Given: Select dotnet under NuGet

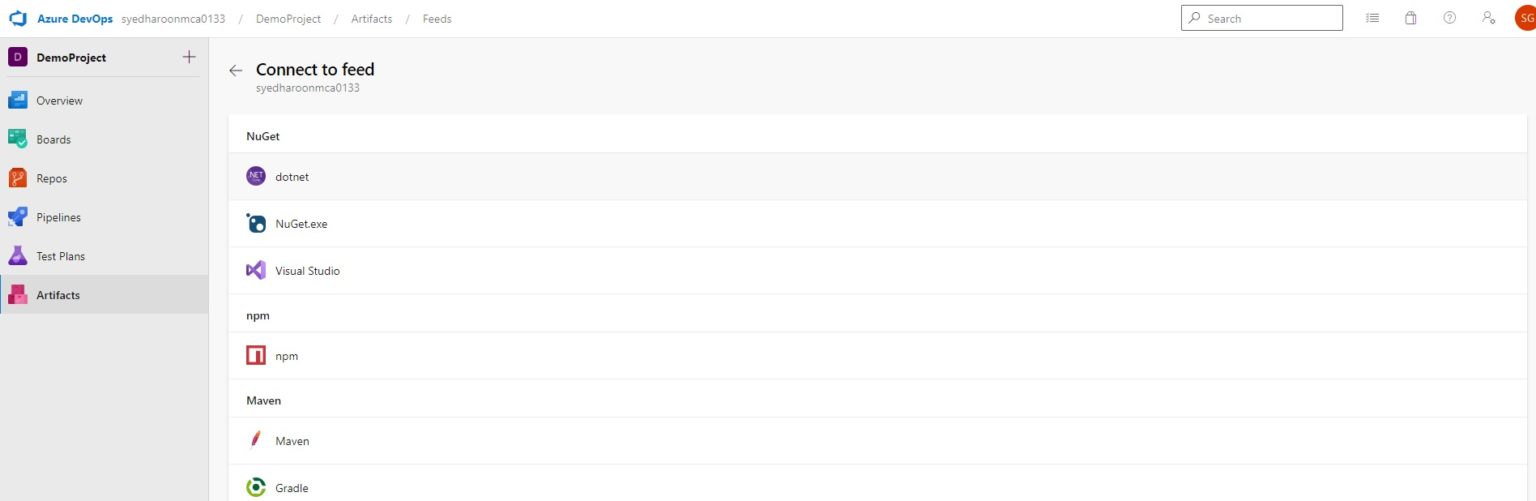Looking at the screenshot, I should coord(292,177).
